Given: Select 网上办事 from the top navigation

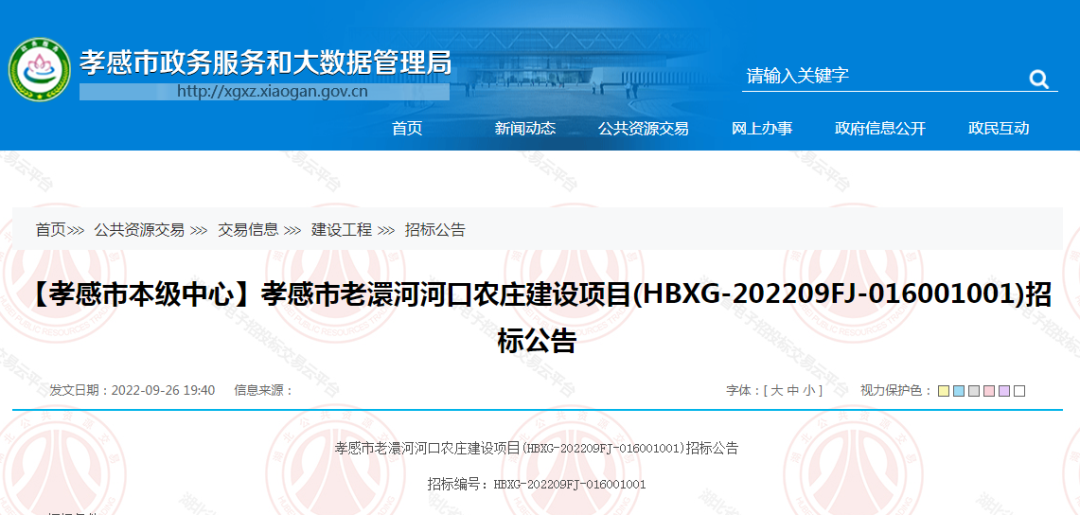Looking at the screenshot, I should (762, 128).
